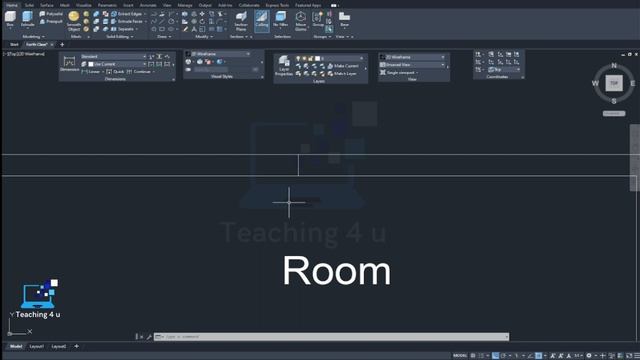This screenshot has width=640, height=360.
Task: Expand the Modeling panel flyout
Action: [x=34, y=37]
